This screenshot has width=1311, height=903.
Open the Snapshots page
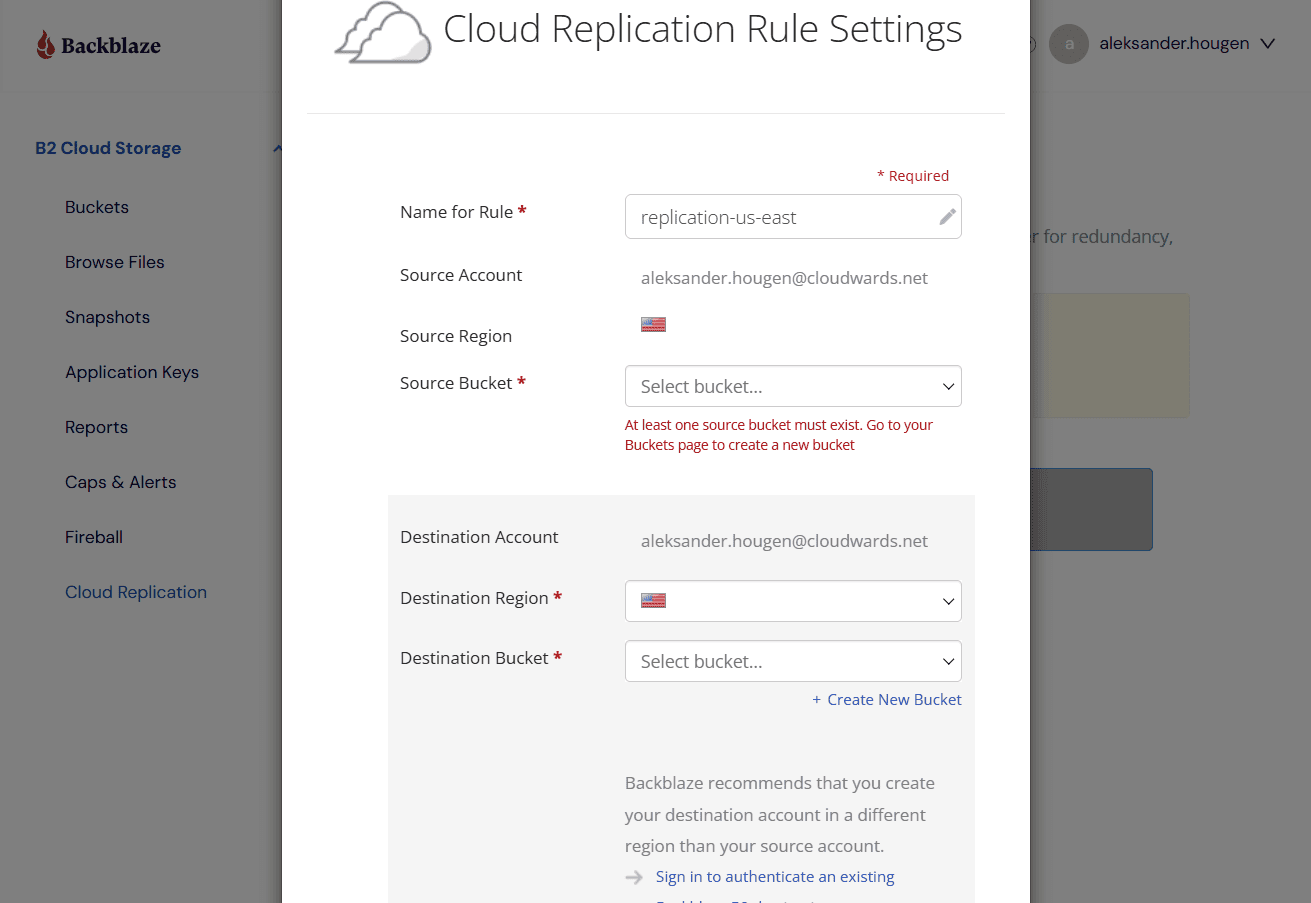click(x=107, y=317)
